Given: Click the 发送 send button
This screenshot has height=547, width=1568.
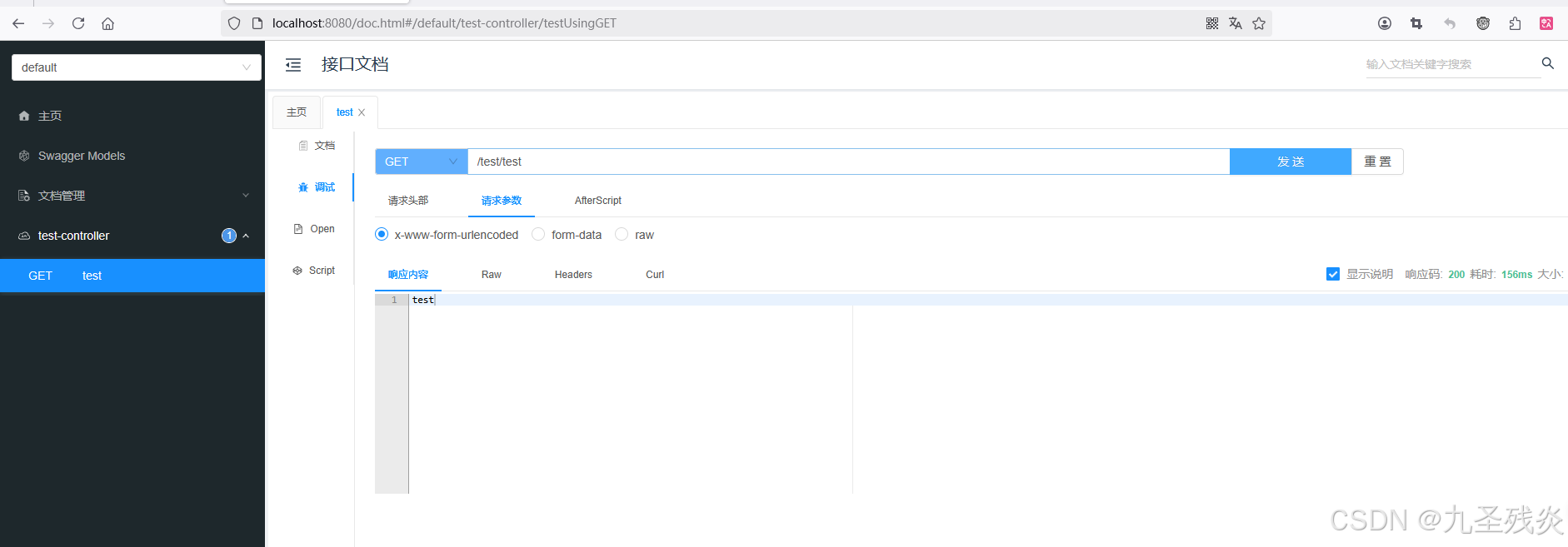Looking at the screenshot, I should point(1291,162).
